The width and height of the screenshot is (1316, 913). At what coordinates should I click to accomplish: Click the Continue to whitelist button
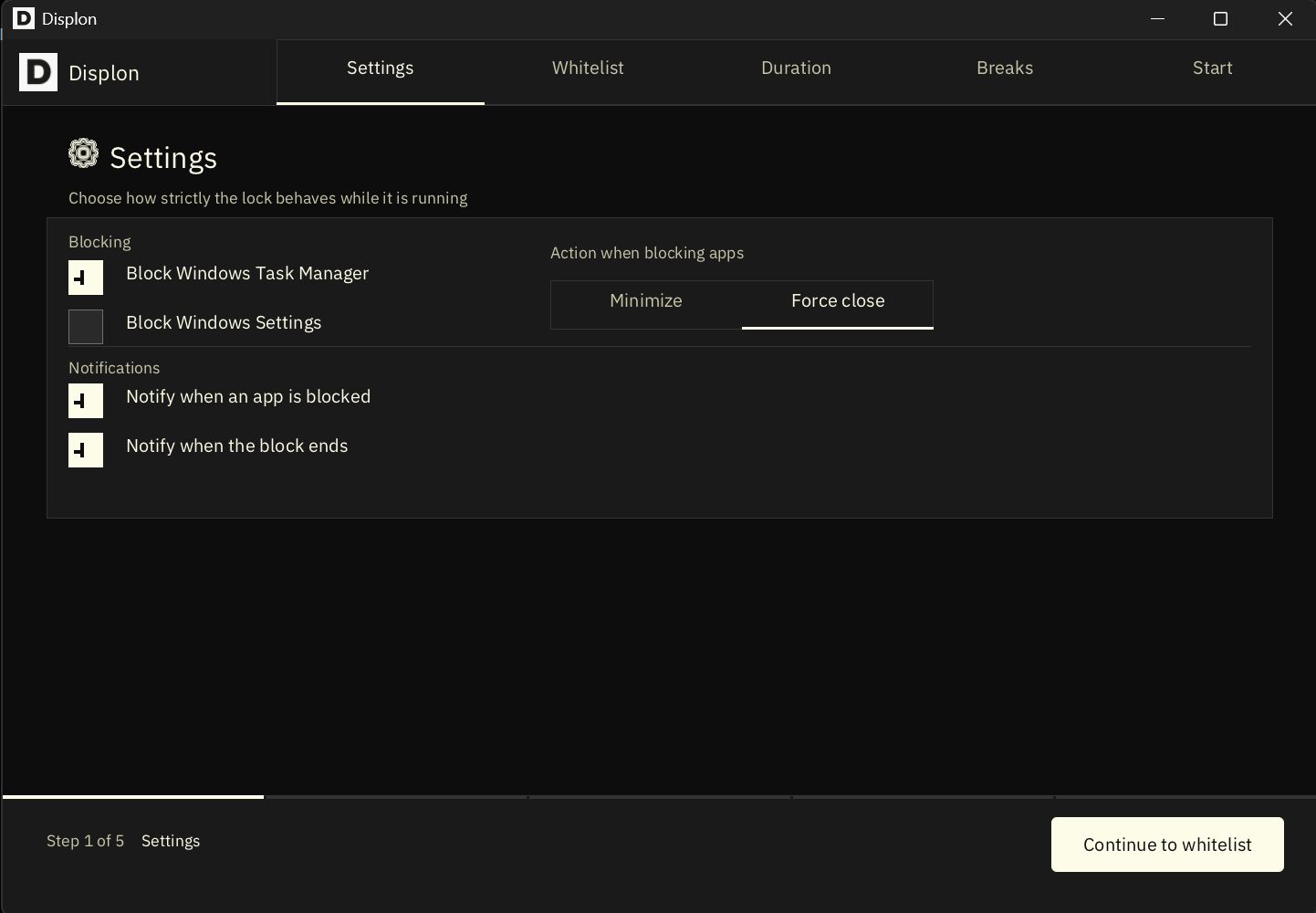click(1167, 845)
